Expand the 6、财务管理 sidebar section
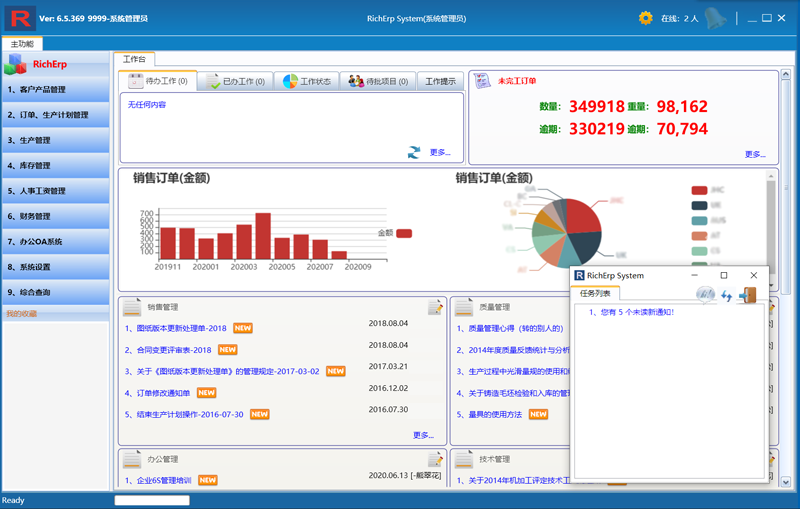800x509 pixels. (x=55, y=216)
